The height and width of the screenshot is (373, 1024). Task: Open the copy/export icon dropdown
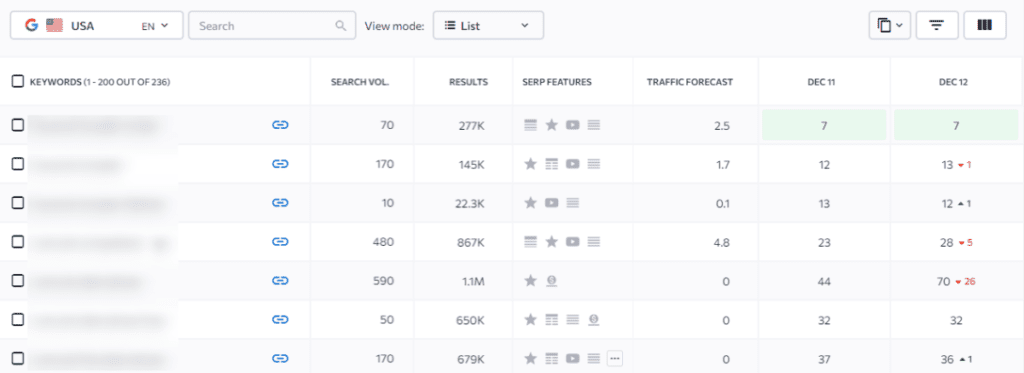(x=889, y=25)
